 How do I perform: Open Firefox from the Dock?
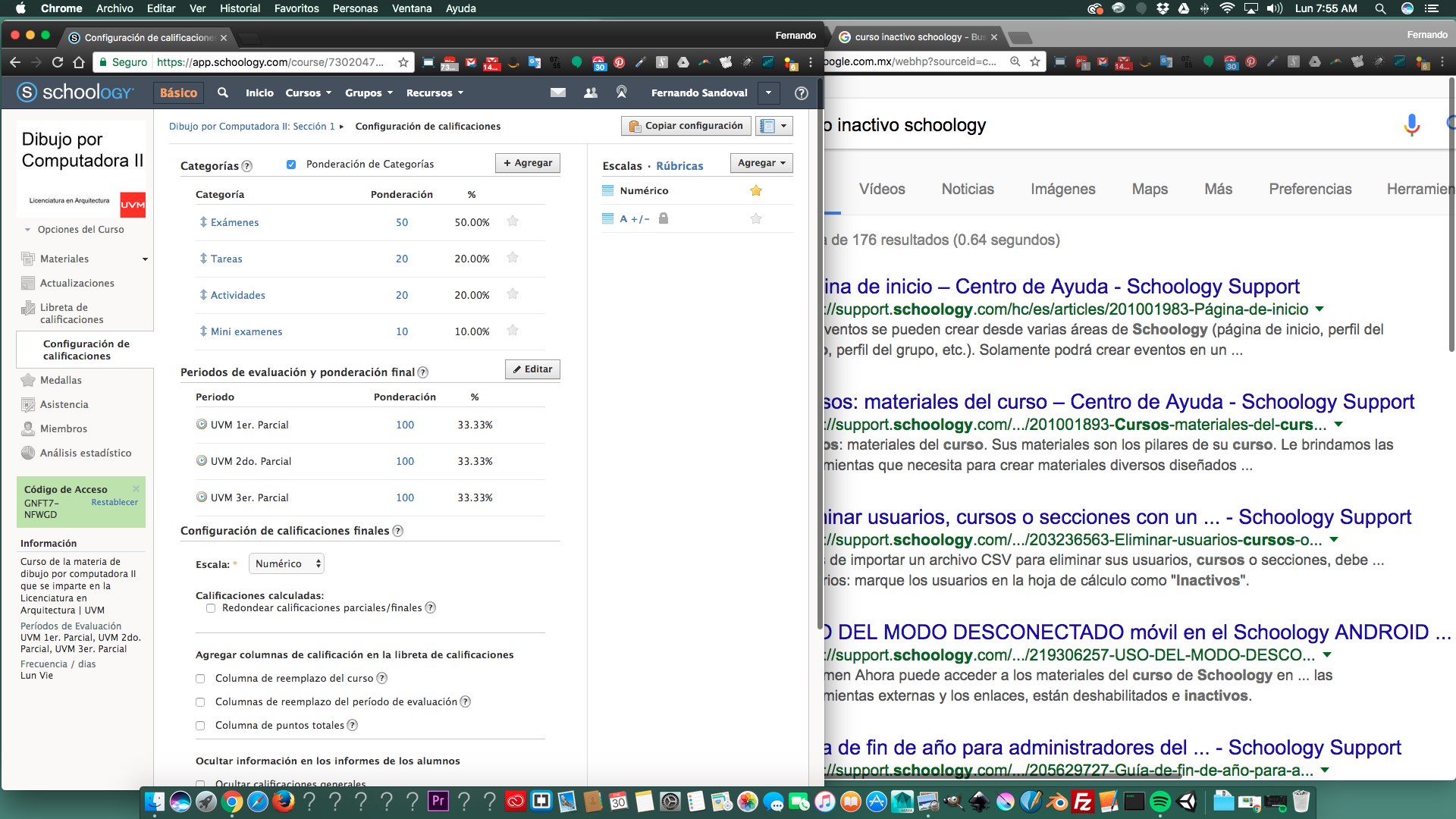point(284,802)
